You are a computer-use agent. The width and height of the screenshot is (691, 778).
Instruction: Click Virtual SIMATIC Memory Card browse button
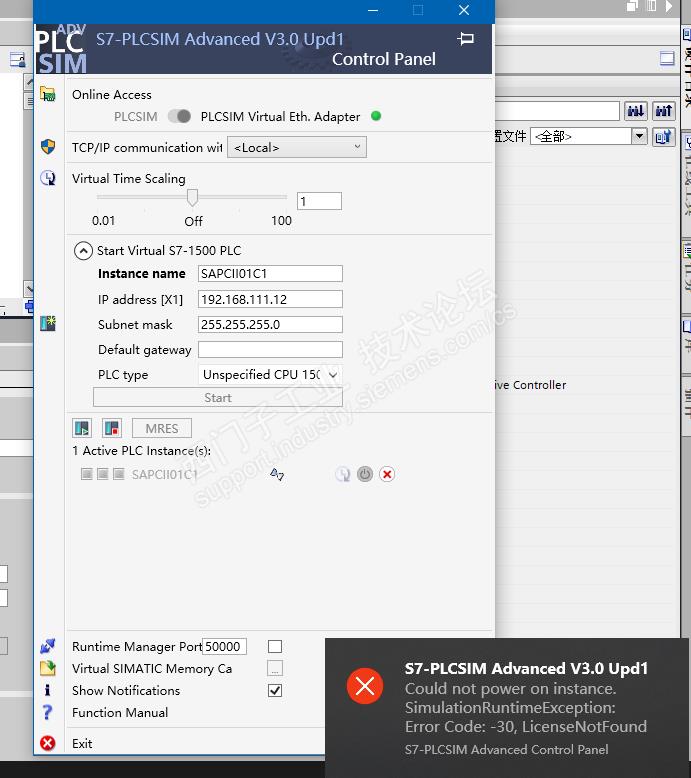pos(275,668)
